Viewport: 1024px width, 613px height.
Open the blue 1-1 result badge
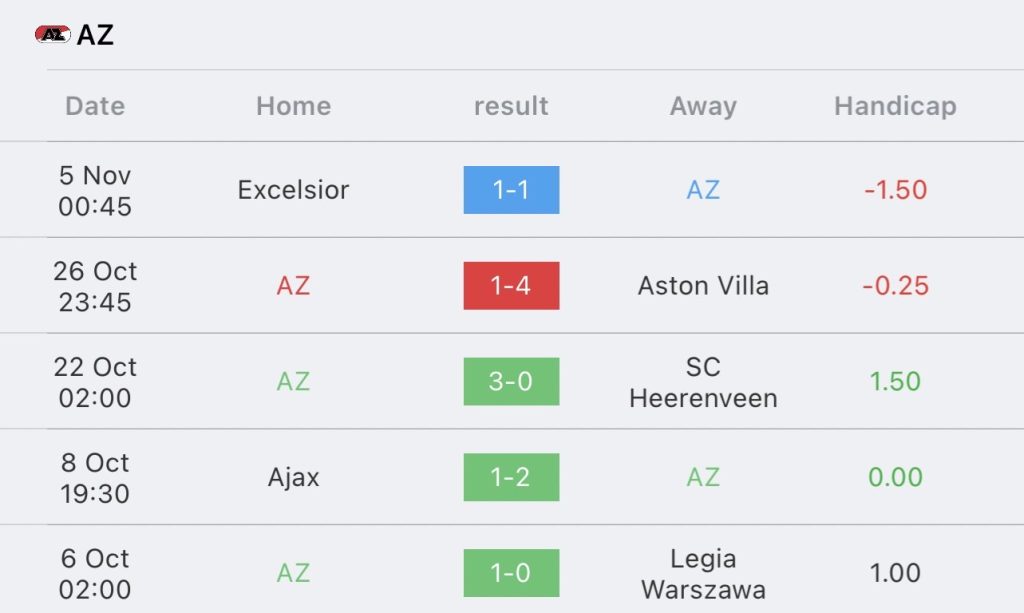[511, 190]
